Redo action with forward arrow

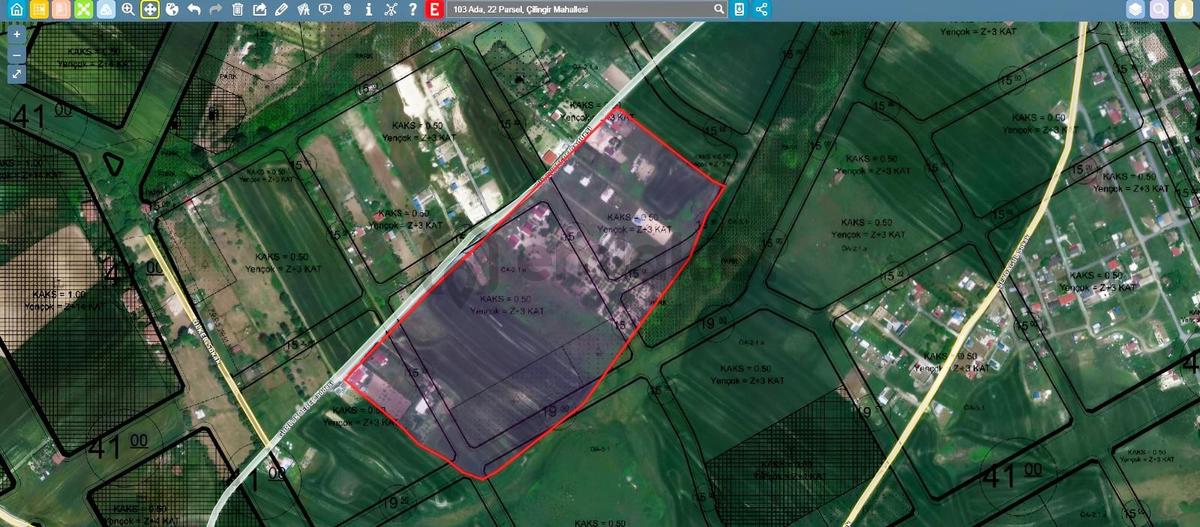click(x=215, y=9)
